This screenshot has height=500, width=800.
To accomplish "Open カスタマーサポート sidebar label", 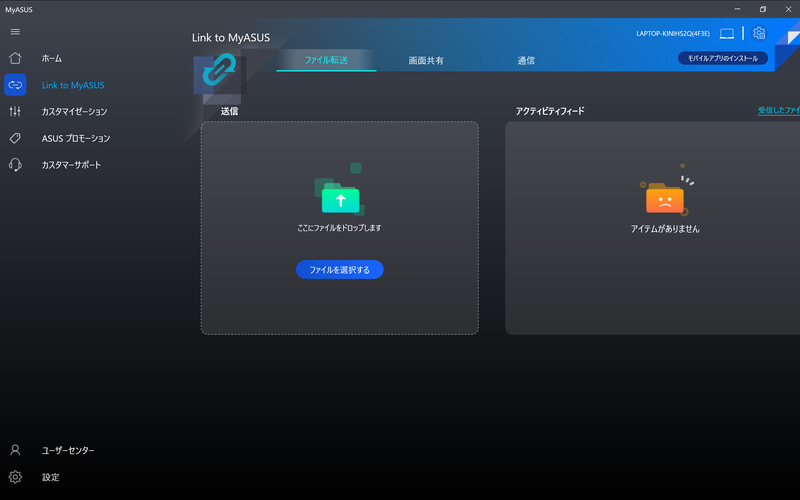I will [71, 165].
